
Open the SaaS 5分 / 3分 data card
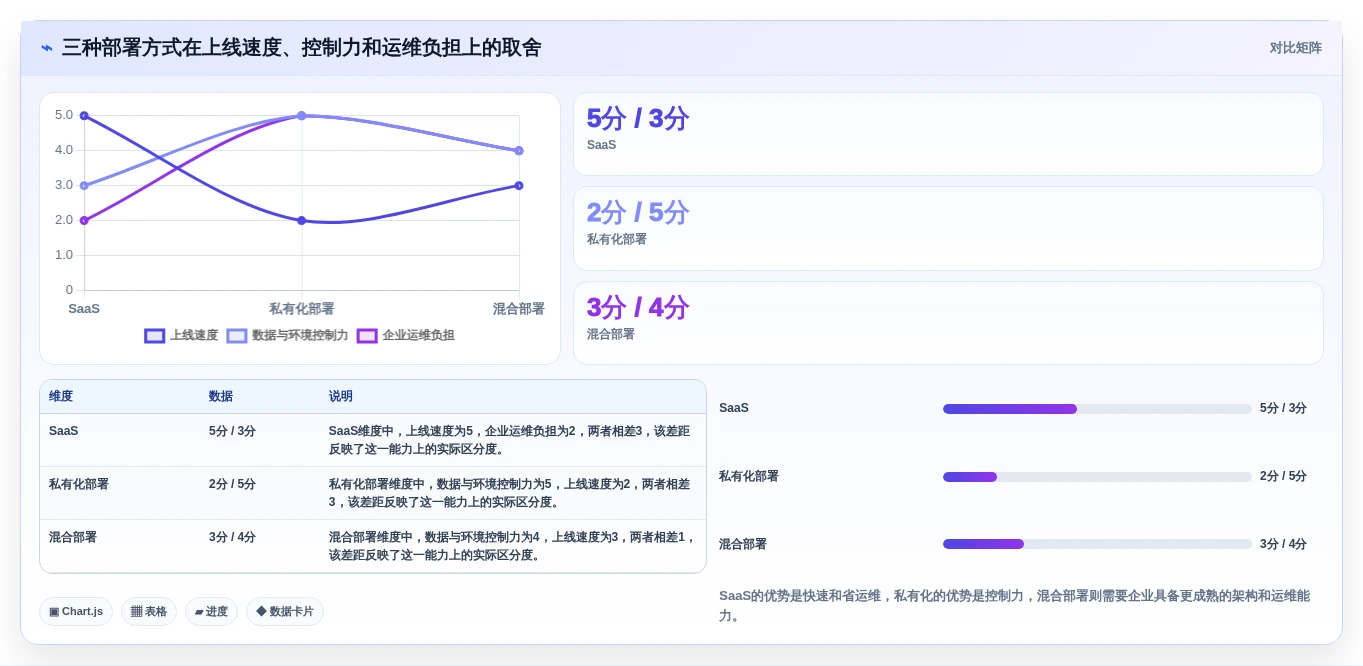(948, 134)
